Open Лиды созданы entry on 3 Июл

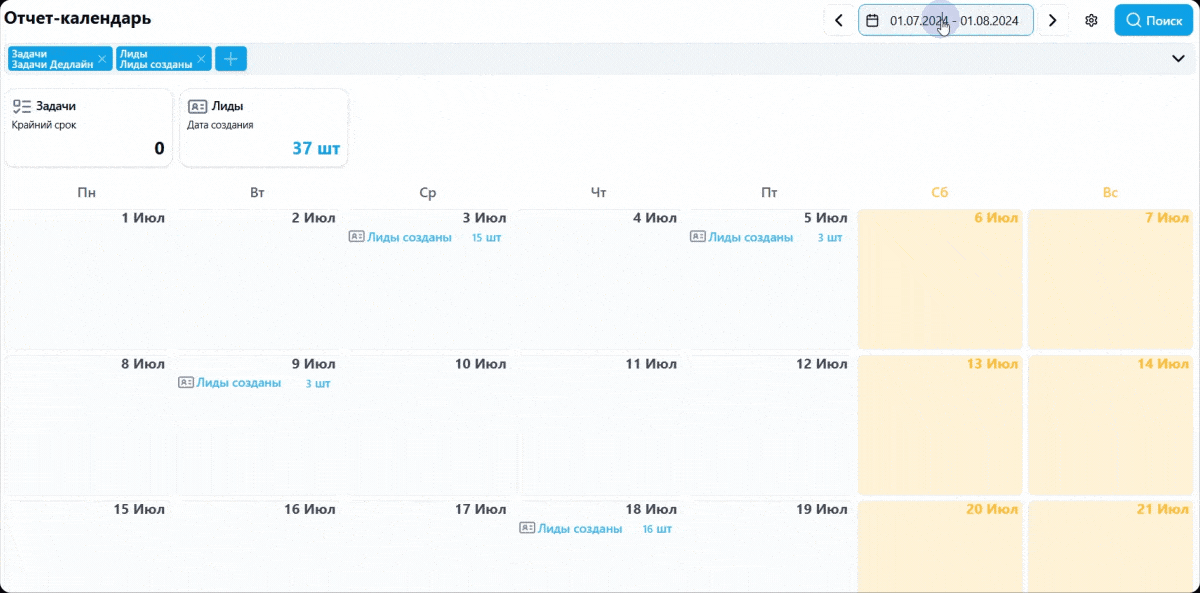(x=410, y=237)
